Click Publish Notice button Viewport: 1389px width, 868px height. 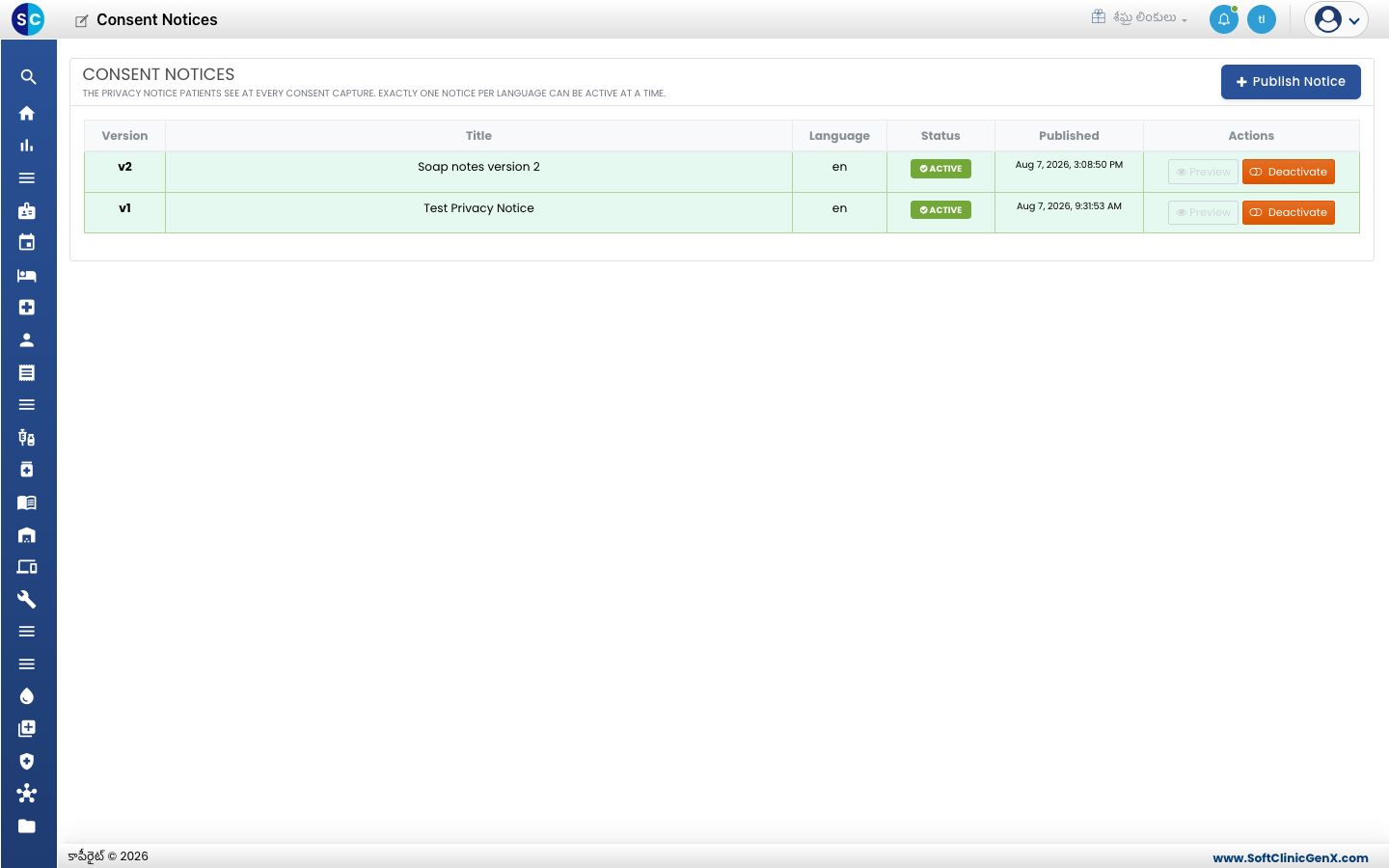1291,82
